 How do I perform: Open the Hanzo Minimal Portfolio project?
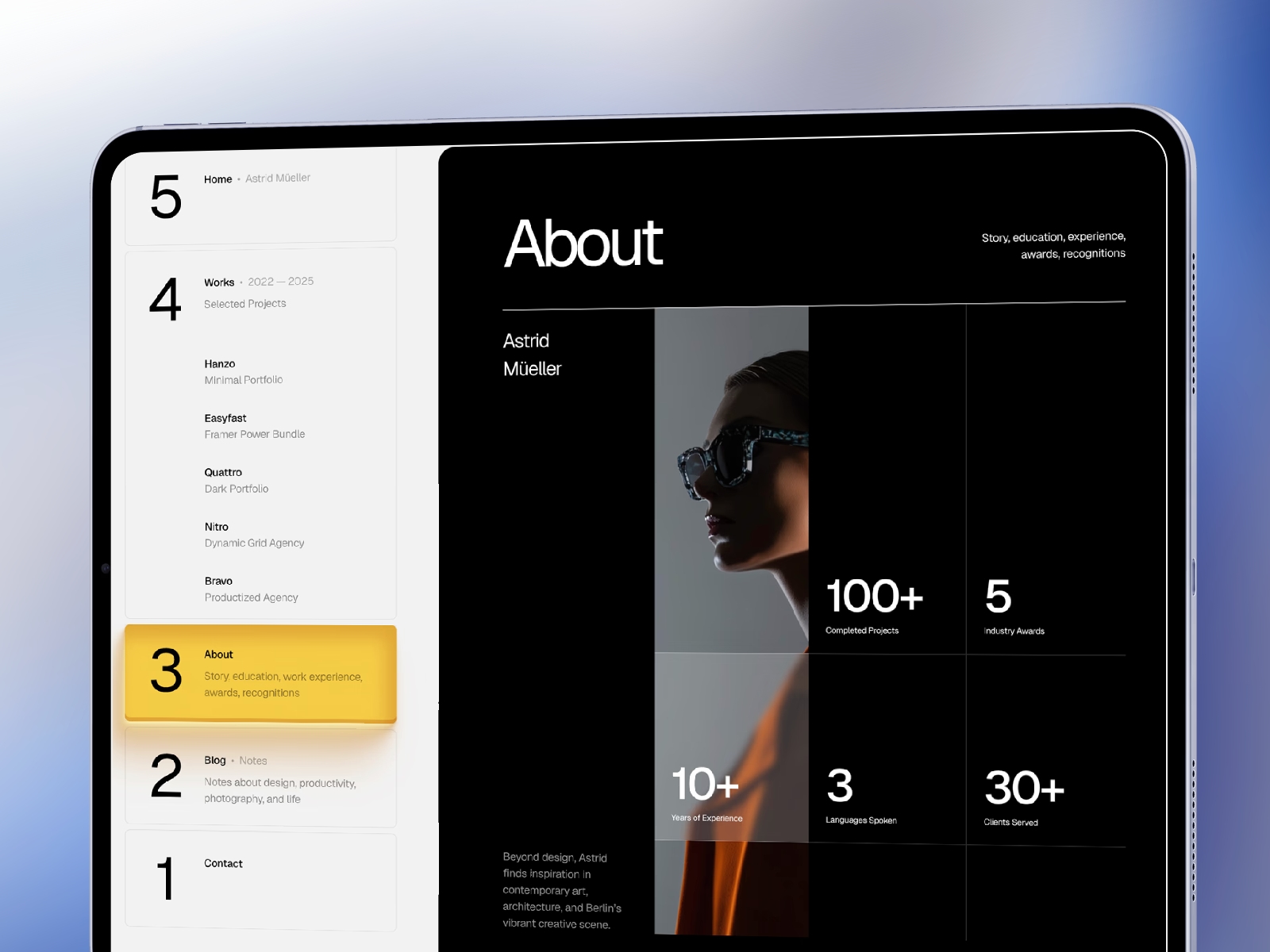coord(244,371)
